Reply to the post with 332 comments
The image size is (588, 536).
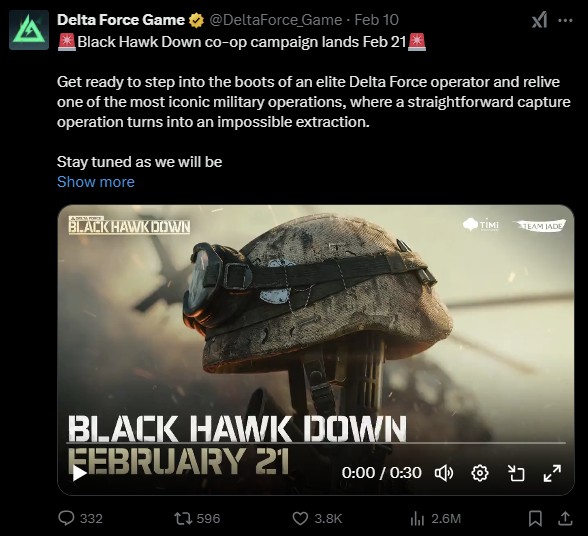81,518
